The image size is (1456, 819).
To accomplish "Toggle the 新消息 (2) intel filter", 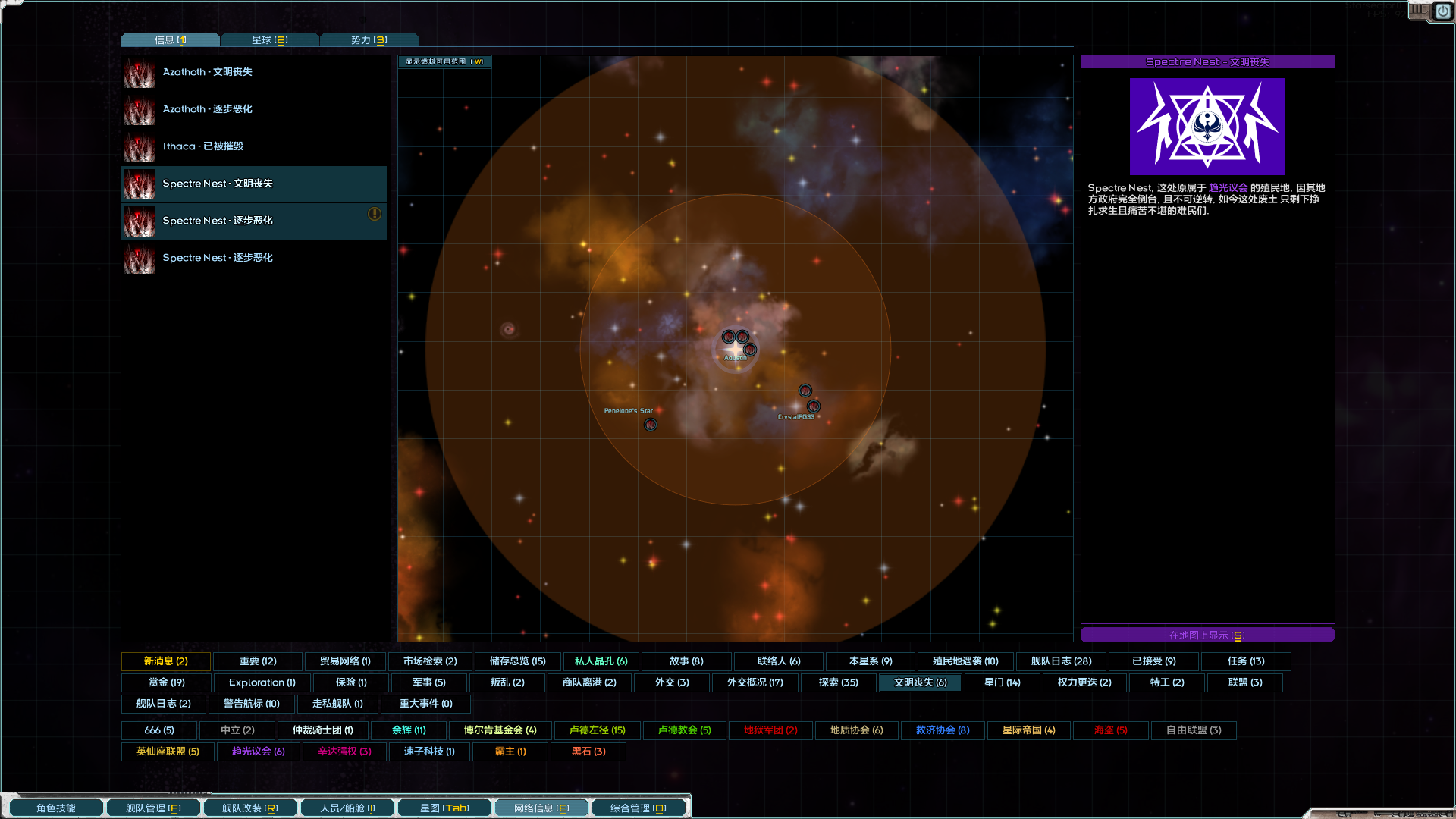I will pos(165,661).
